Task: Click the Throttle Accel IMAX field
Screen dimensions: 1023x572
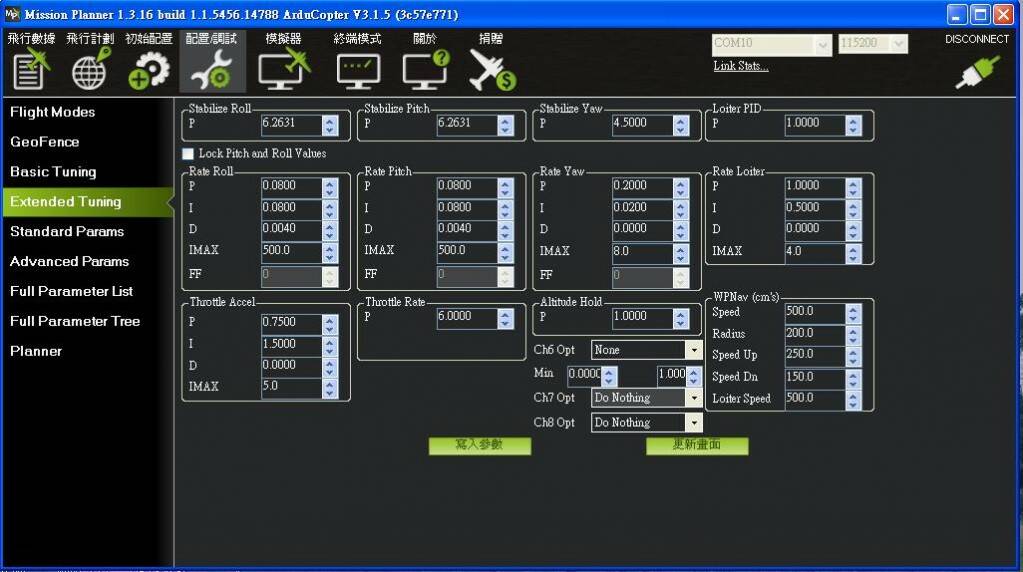Action: click(x=292, y=387)
